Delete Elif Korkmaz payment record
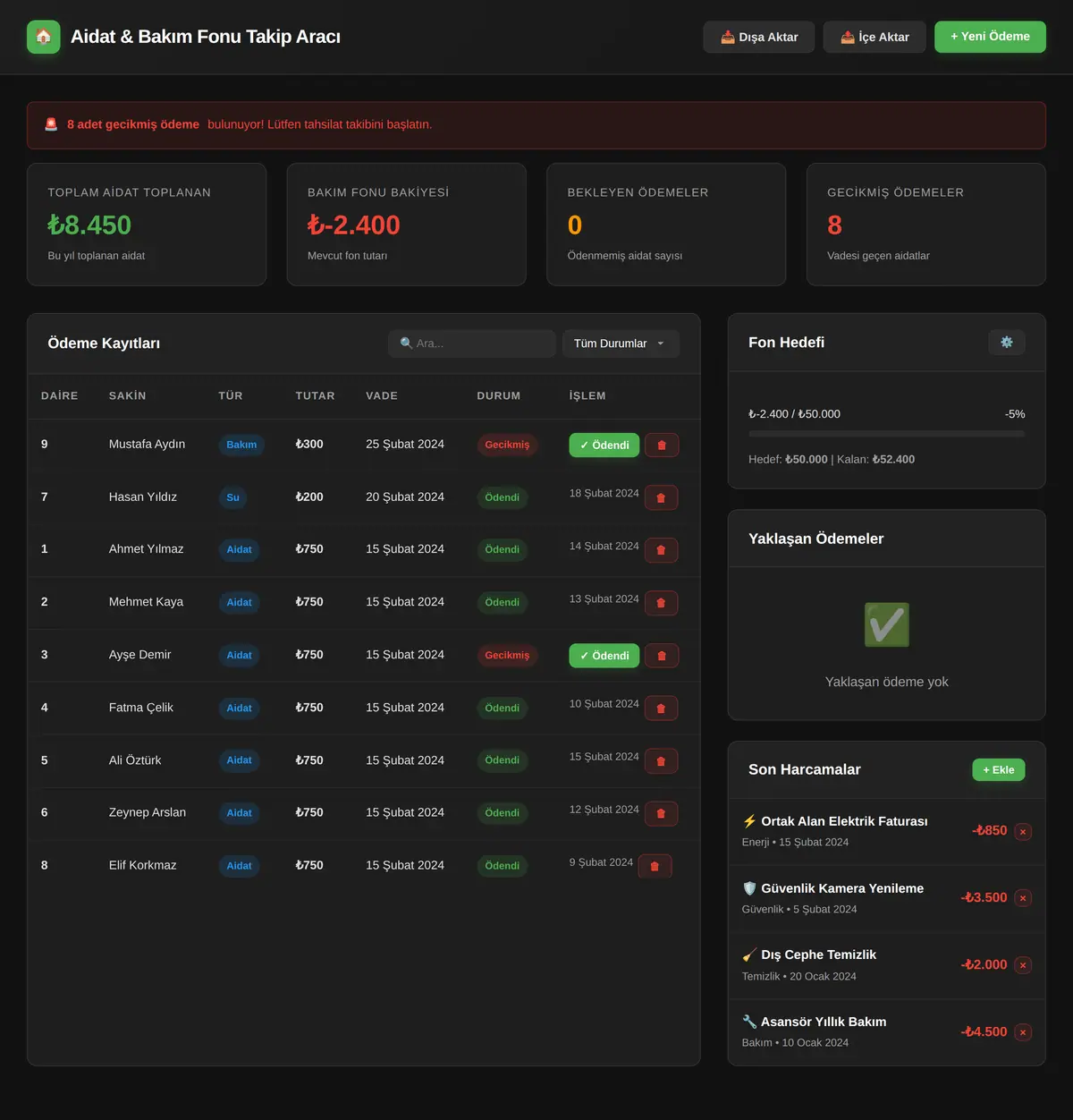The height and width of the screenshot is (1120, 1073). (x=655, y=866)
